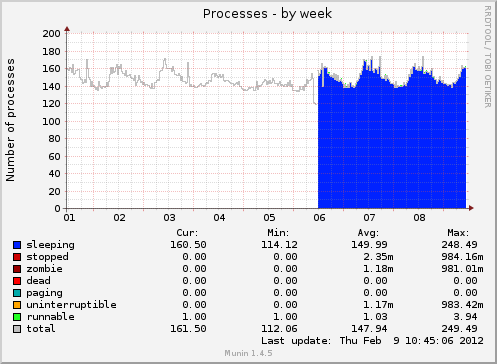Click the x-axis label 05
Viewport: 497px width, 364px height.
pyautogui.click(x=269, y=218)
